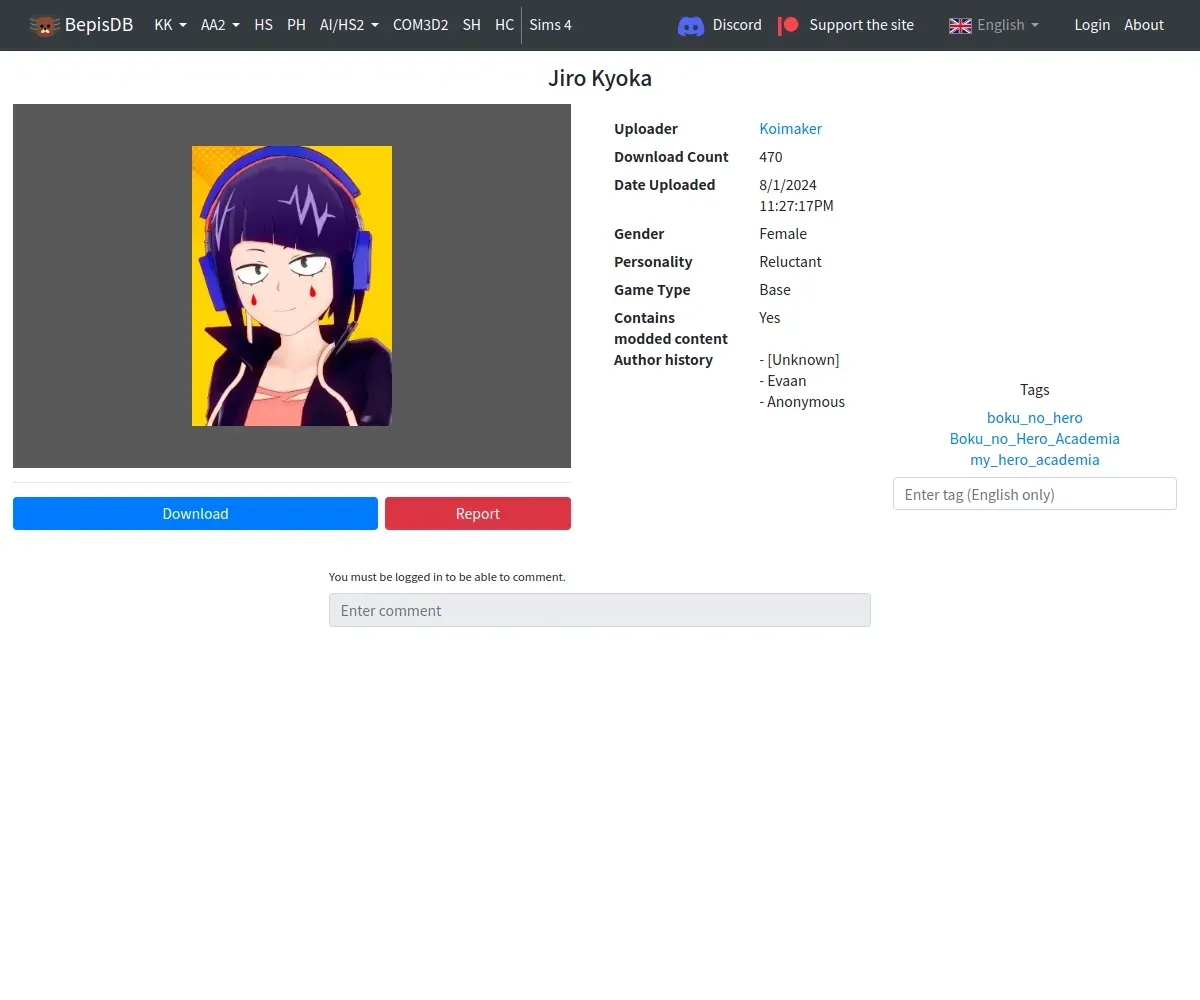Click the Jiro Kyoka page title

[600, 78]
